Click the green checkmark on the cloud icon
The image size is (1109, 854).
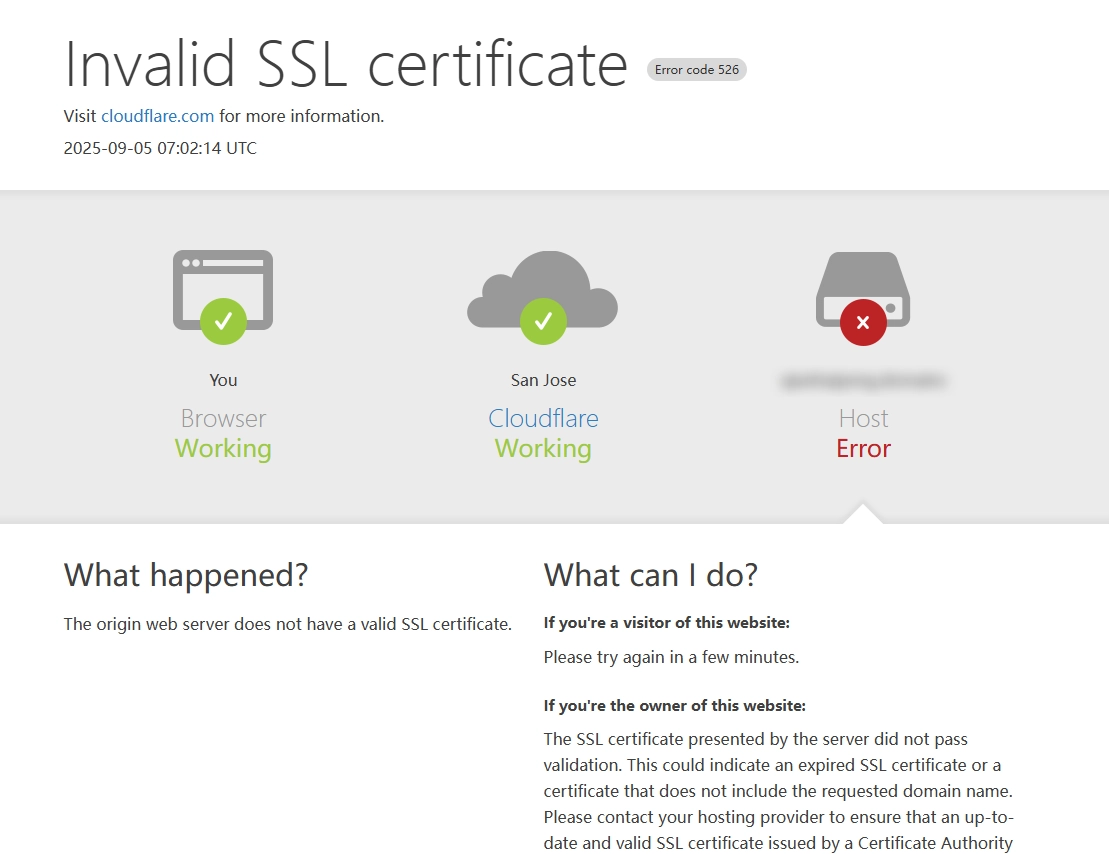543,321
